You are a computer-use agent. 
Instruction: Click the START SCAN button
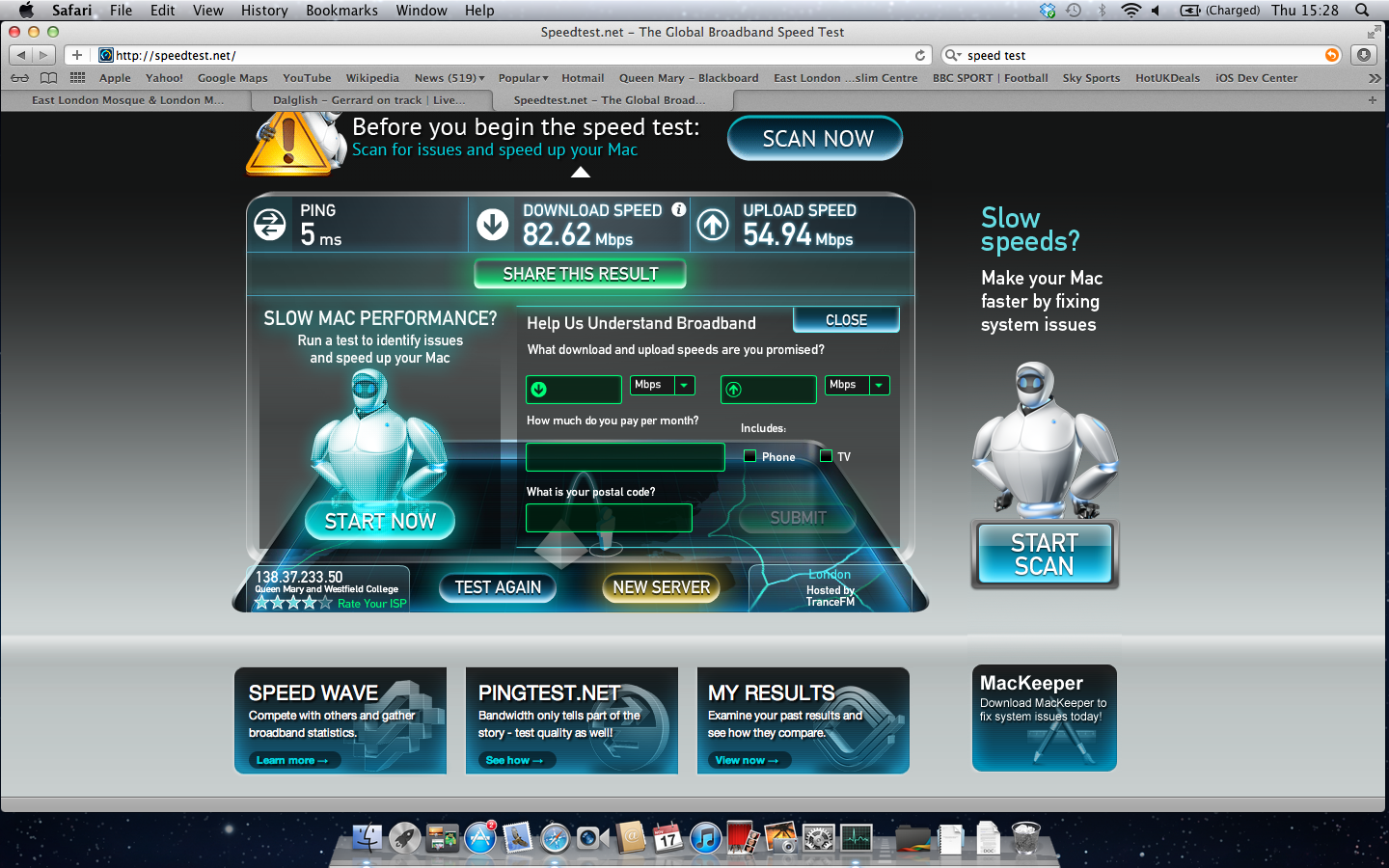point(1045,555)
